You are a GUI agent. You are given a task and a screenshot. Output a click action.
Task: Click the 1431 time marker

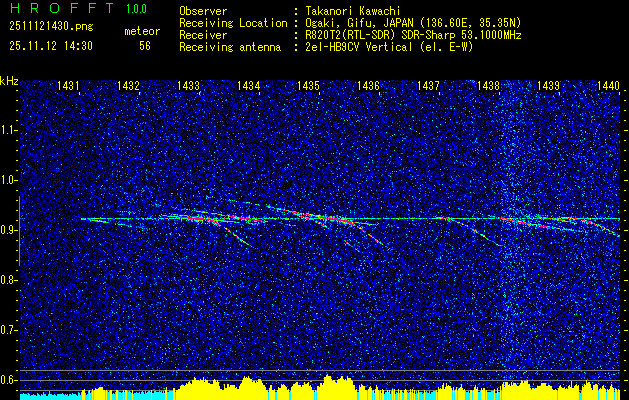click(x=68, y=85)
